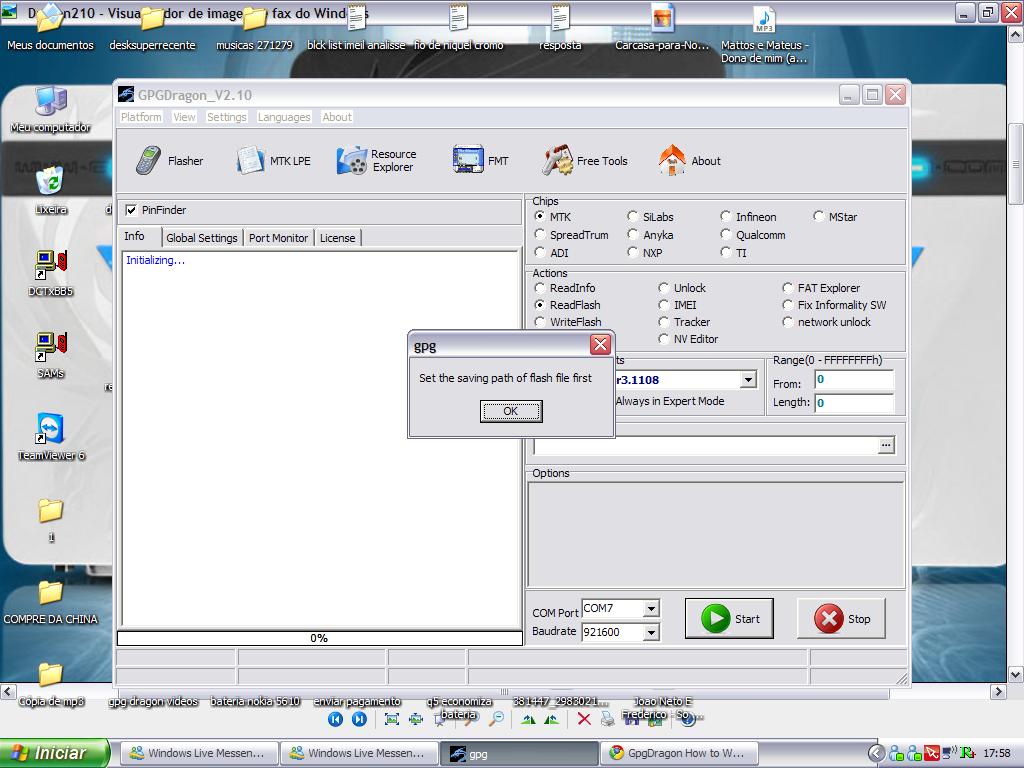Select the Meus documentos desktop icon
The image size is (1024, 768).
tap(50, 29)
